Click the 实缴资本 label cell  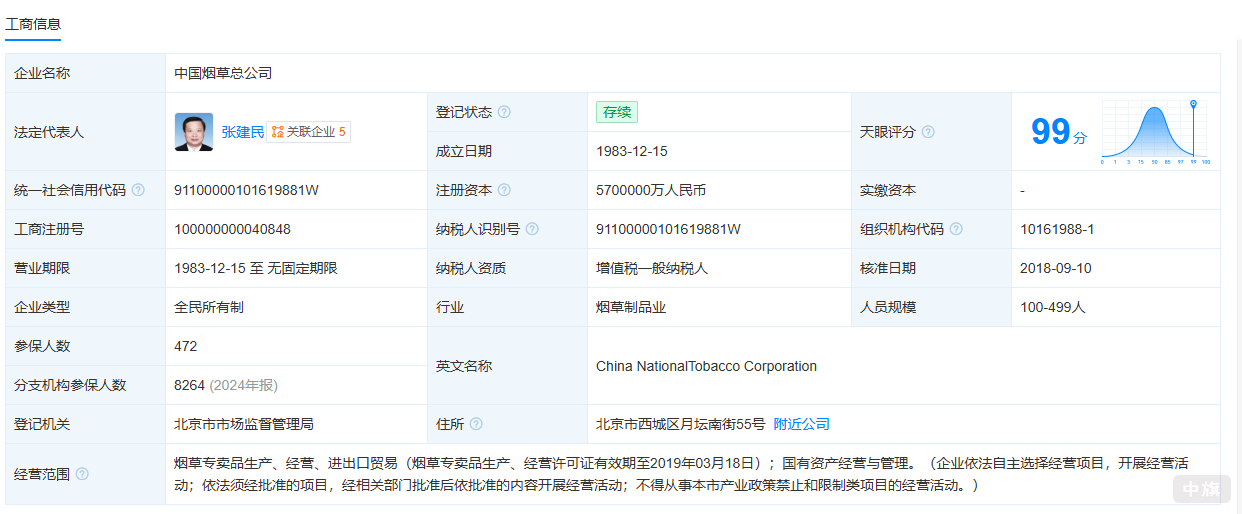coord(932,190)
